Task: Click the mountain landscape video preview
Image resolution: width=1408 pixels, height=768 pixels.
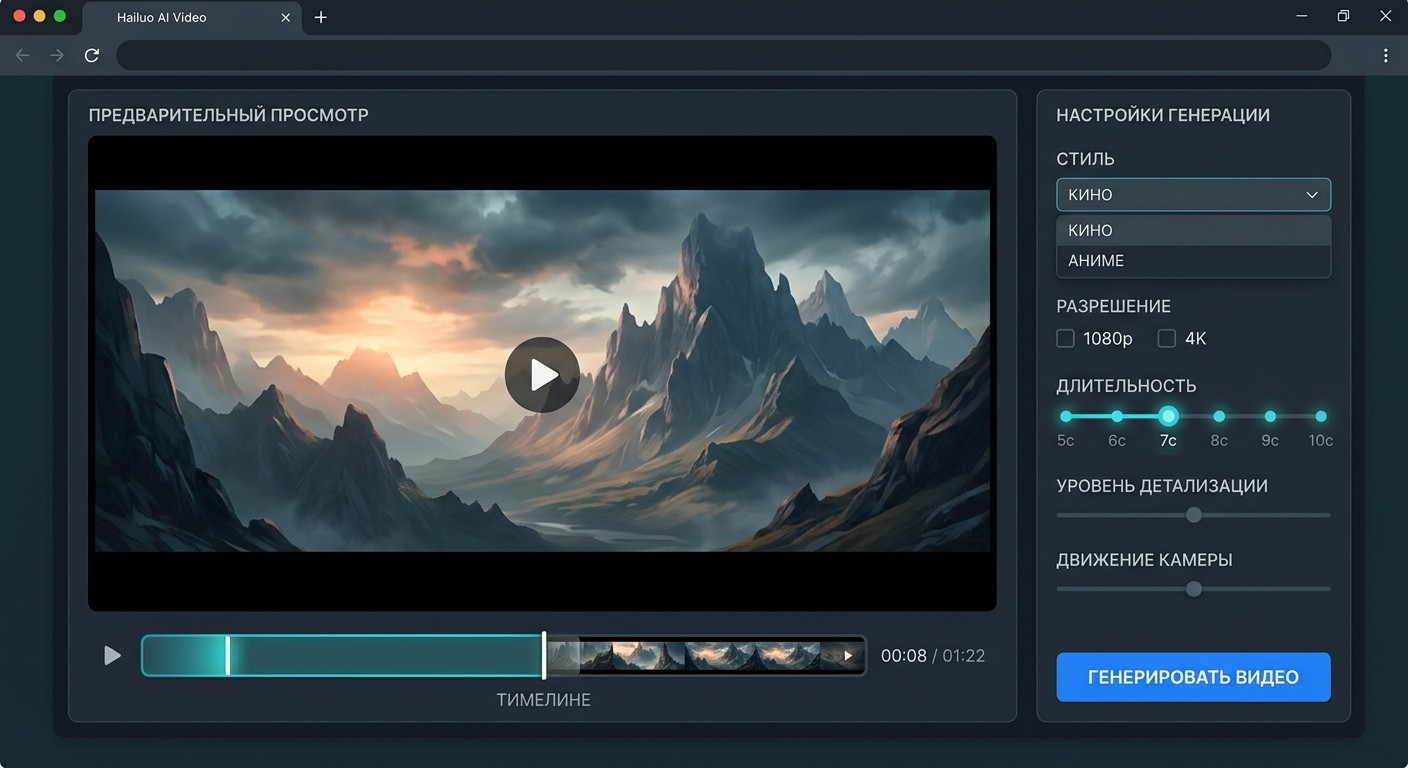Action: (x=542, y=371)
